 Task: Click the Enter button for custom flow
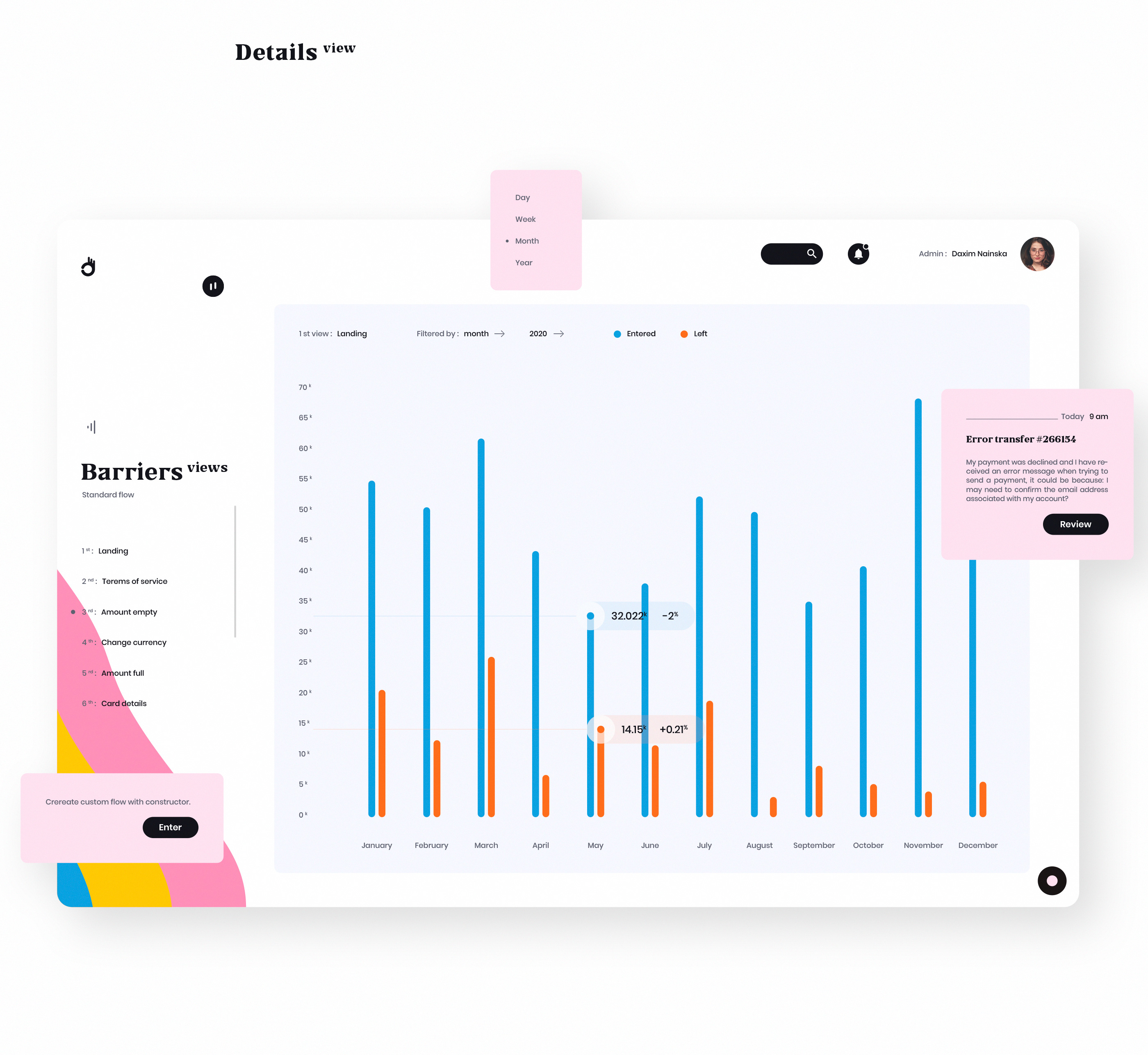[x=168, y=826]
